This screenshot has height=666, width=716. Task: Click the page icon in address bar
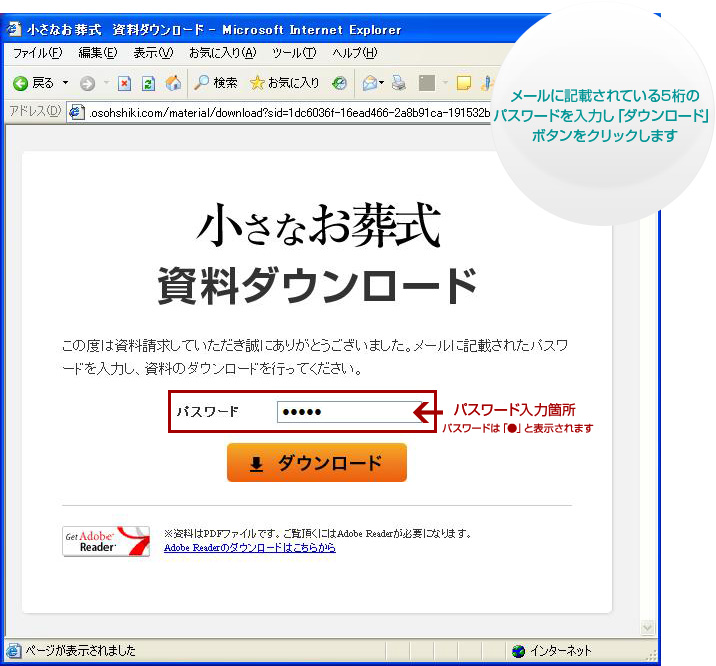[x=76, y=112]
